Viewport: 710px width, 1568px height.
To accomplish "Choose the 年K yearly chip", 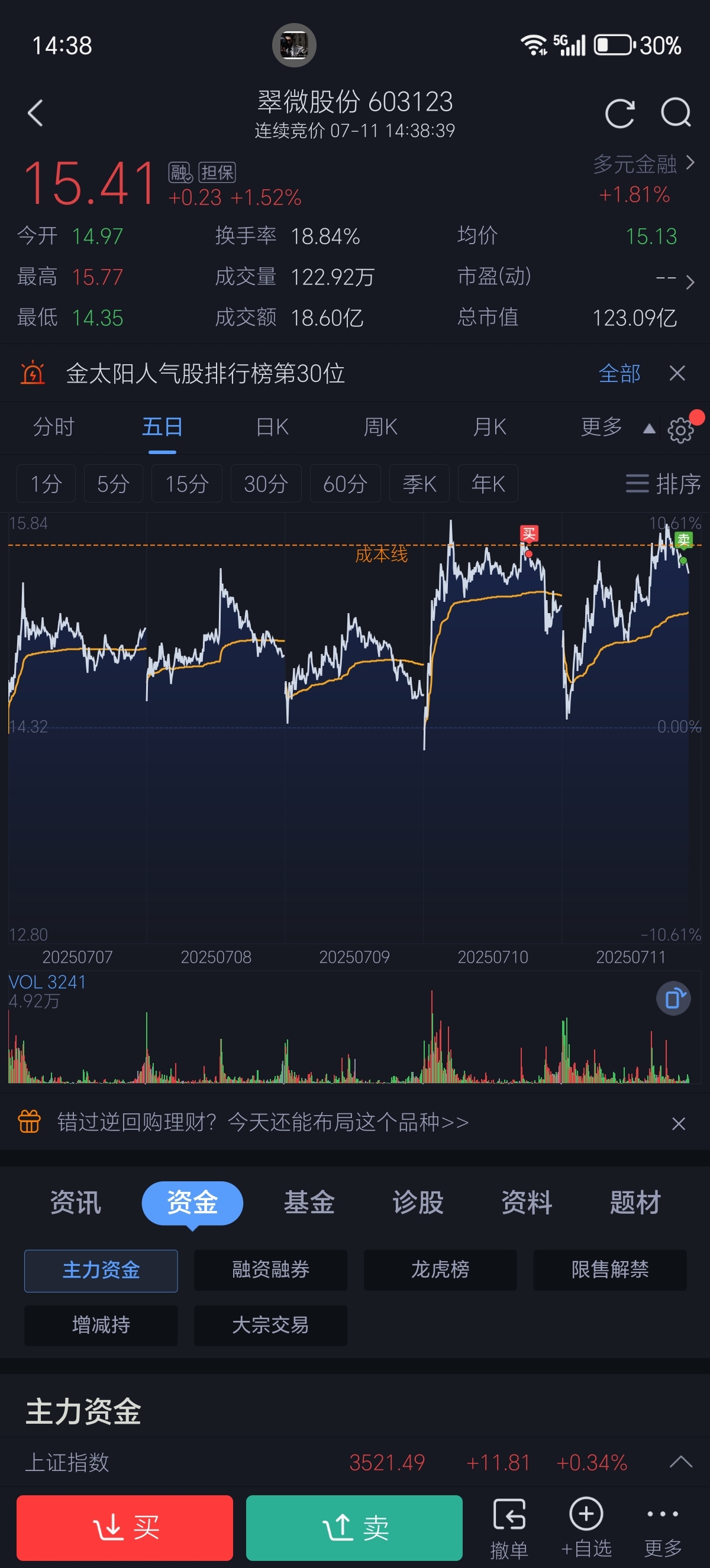I will tap(488, 483).
